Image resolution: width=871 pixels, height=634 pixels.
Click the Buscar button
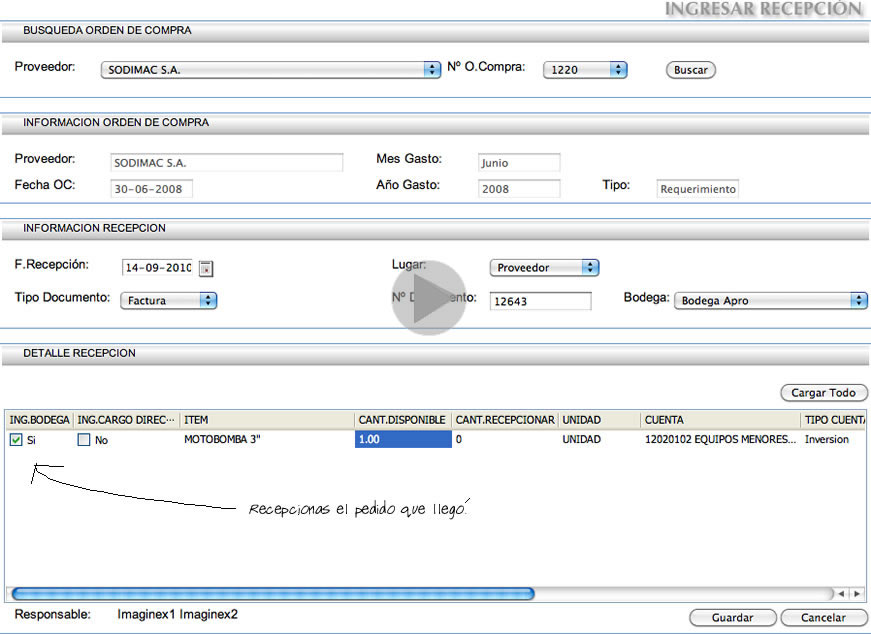690,70
